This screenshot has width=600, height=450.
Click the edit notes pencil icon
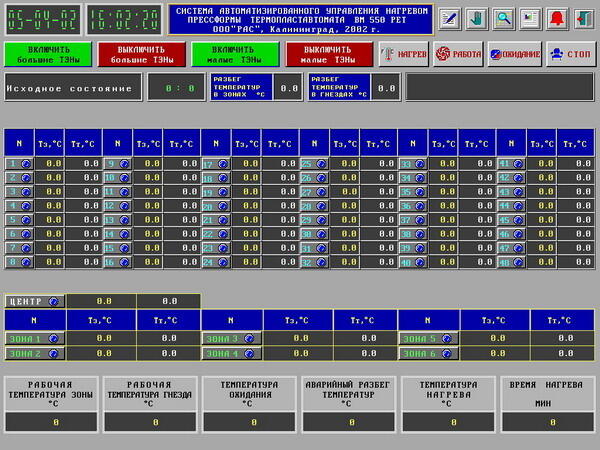[x=450, y=18]
